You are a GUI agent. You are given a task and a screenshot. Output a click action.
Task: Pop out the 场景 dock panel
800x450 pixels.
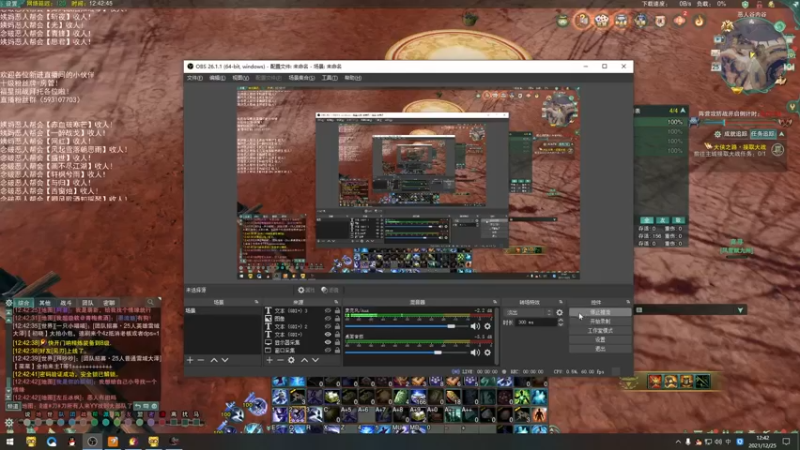pyautogui.click(x=257, y=302)
